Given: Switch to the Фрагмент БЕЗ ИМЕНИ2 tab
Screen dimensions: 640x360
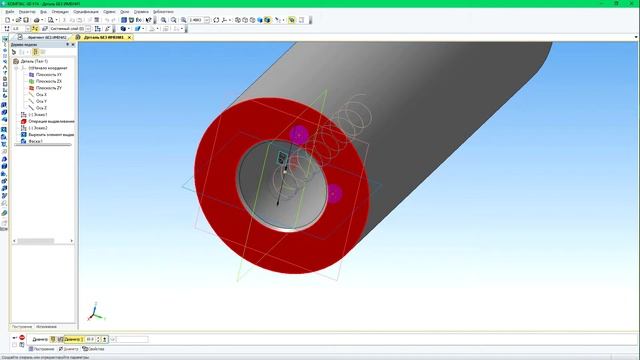Looking at the screenshot, I should pyautogui.click(x=44, y=37).
